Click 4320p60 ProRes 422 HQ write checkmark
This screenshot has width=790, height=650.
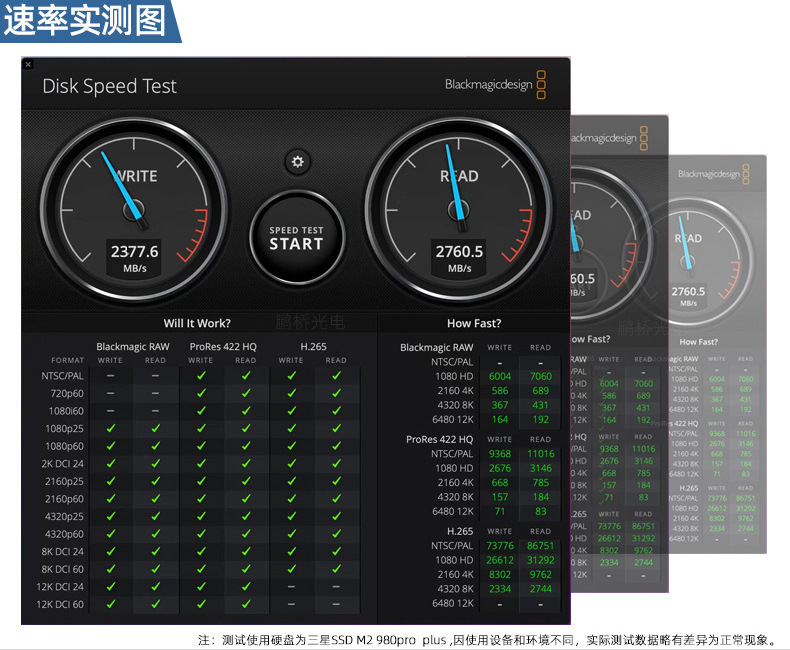pyautogui.click(x=201, y=534)
